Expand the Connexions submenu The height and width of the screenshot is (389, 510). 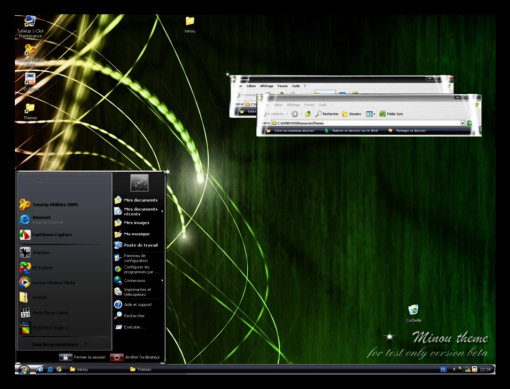coord(138,281)
